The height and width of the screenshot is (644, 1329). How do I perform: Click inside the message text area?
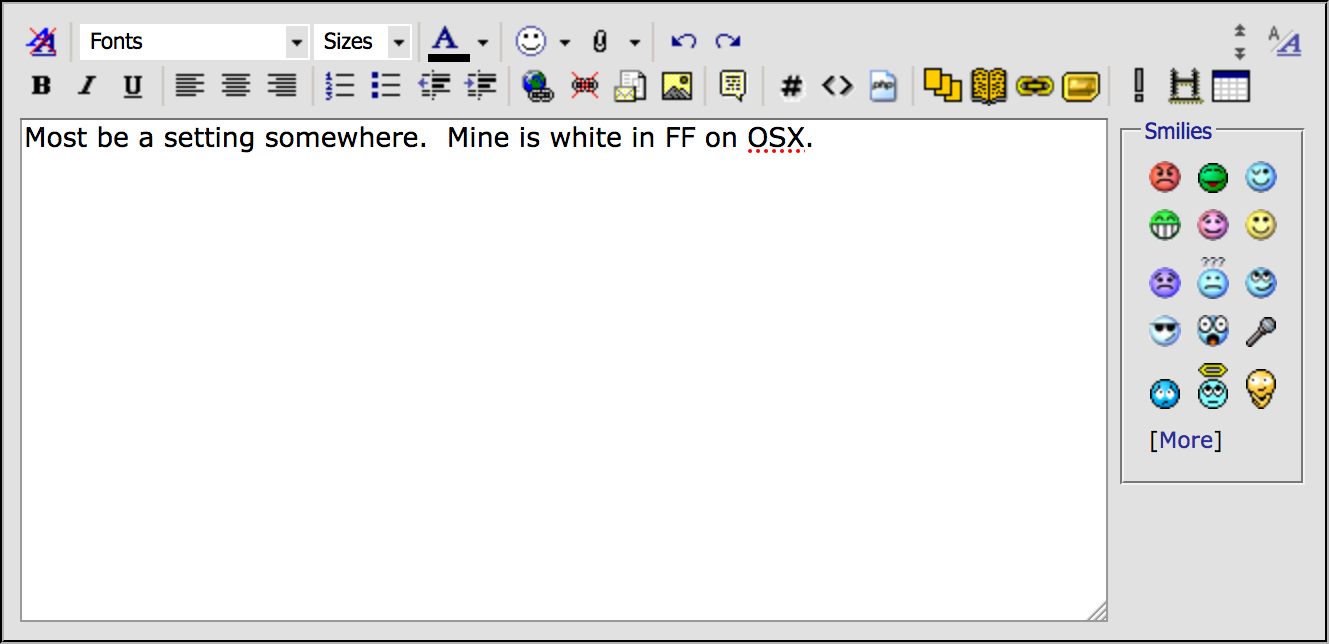pyautogui.click(x=564, y=371)
